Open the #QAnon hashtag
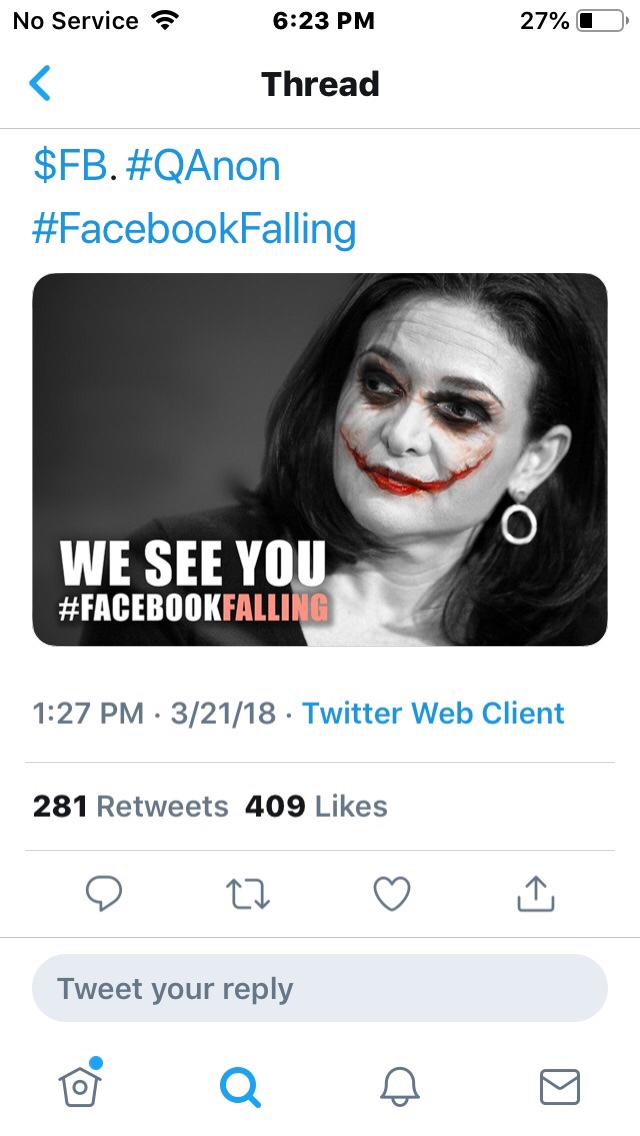 [x=203, y=166]
